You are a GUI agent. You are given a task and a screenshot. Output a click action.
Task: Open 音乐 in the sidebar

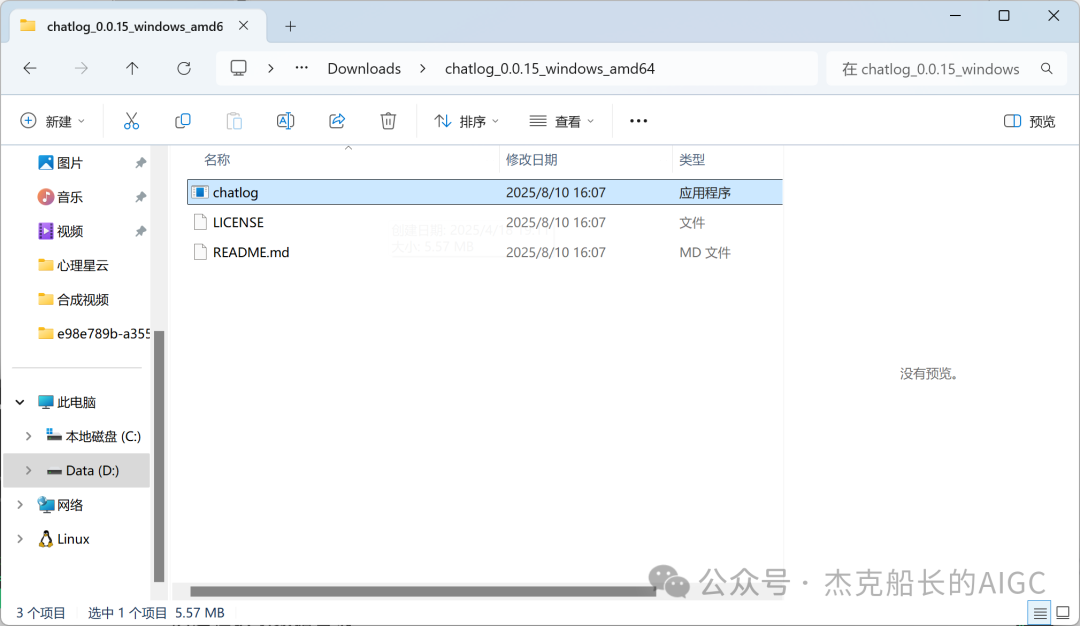(70, 197)
